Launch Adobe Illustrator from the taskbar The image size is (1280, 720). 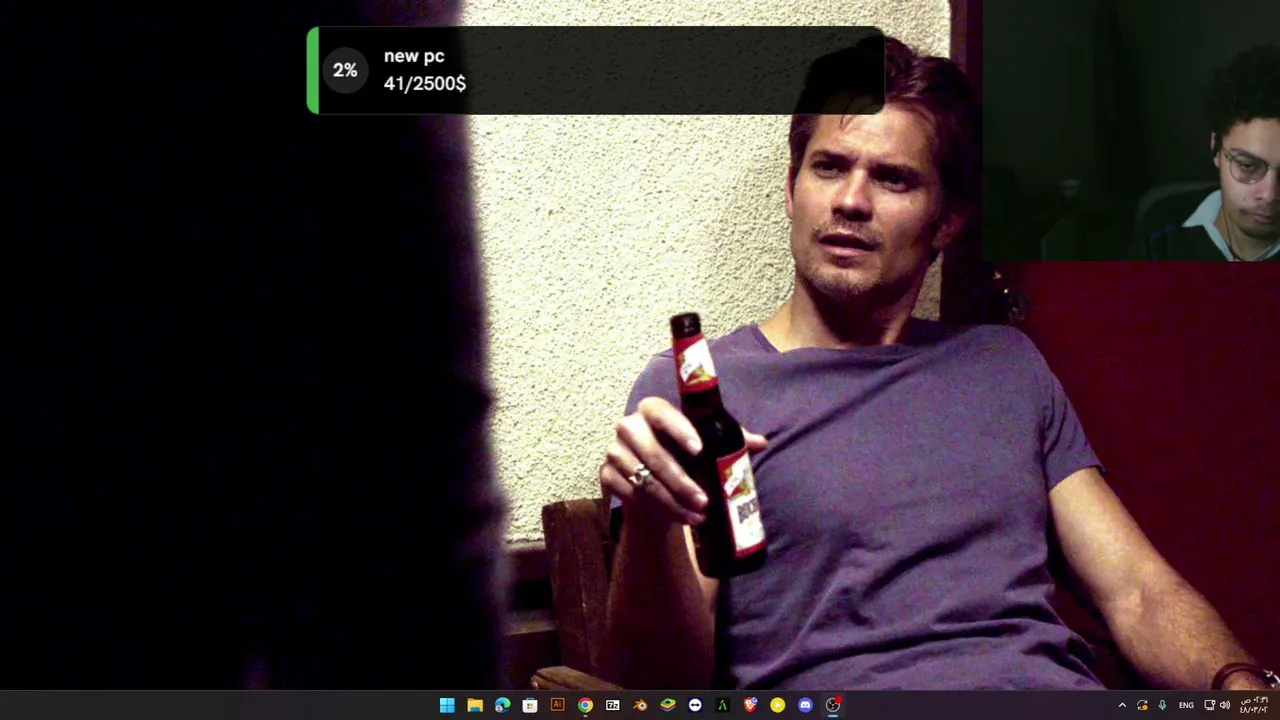tap(558, 705)
